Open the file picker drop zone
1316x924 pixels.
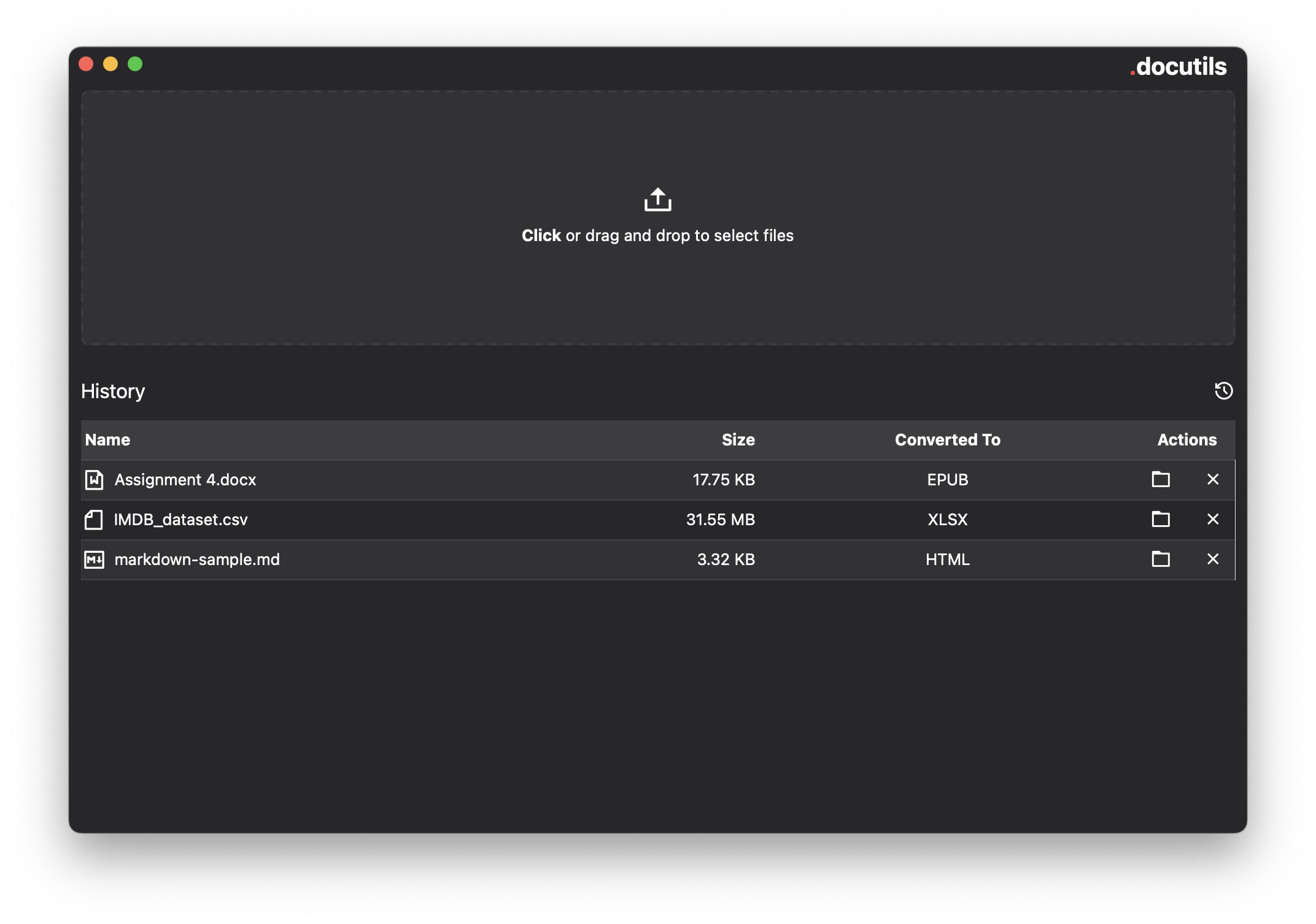(x=657, y=218)
